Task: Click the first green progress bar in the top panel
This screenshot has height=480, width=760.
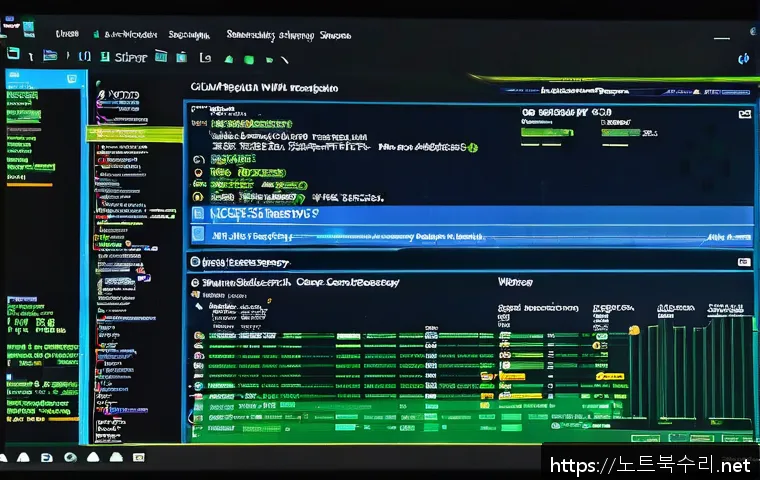Action: pyautogui.click(x=547, y=132)
